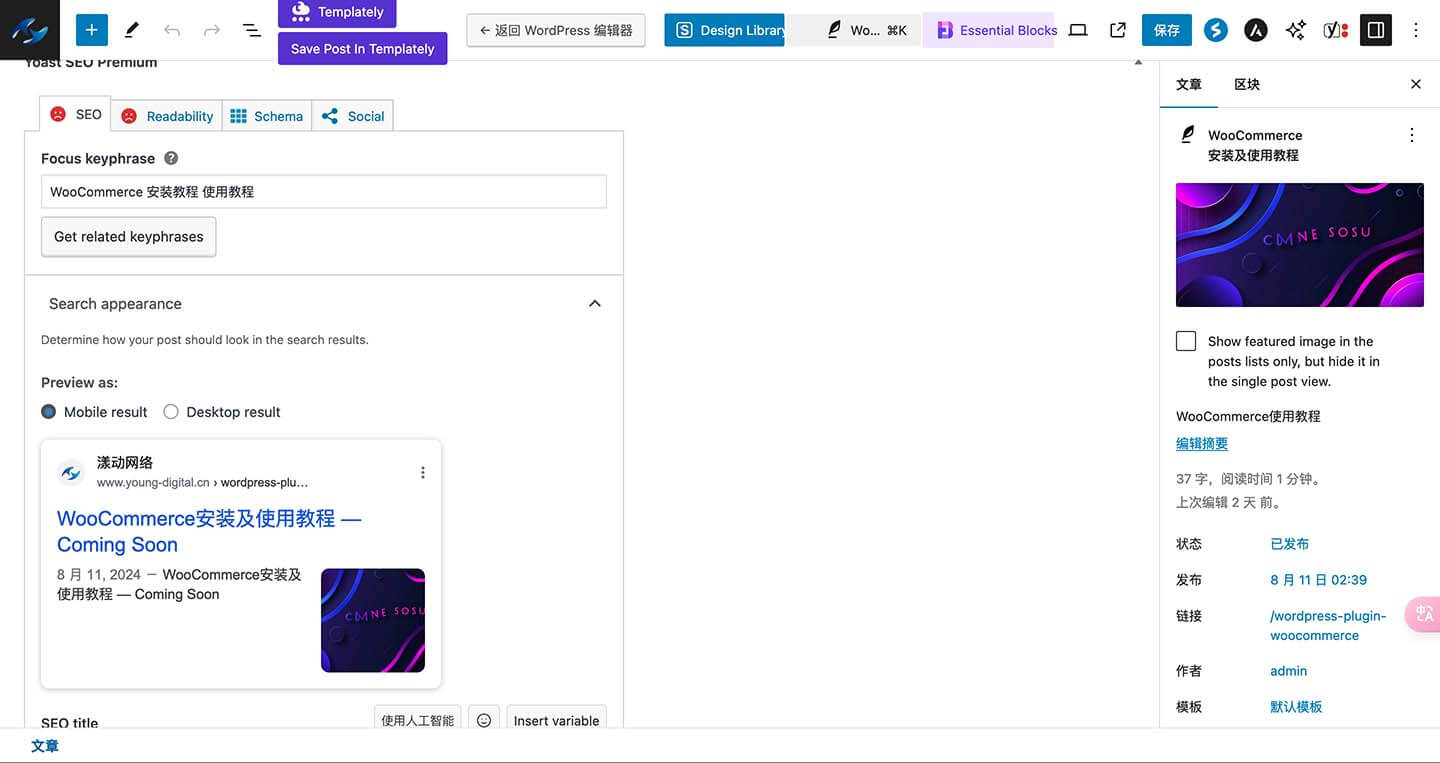1440x763 pixels.
Task: Open the Astra settings icon
Action: 1256,30
